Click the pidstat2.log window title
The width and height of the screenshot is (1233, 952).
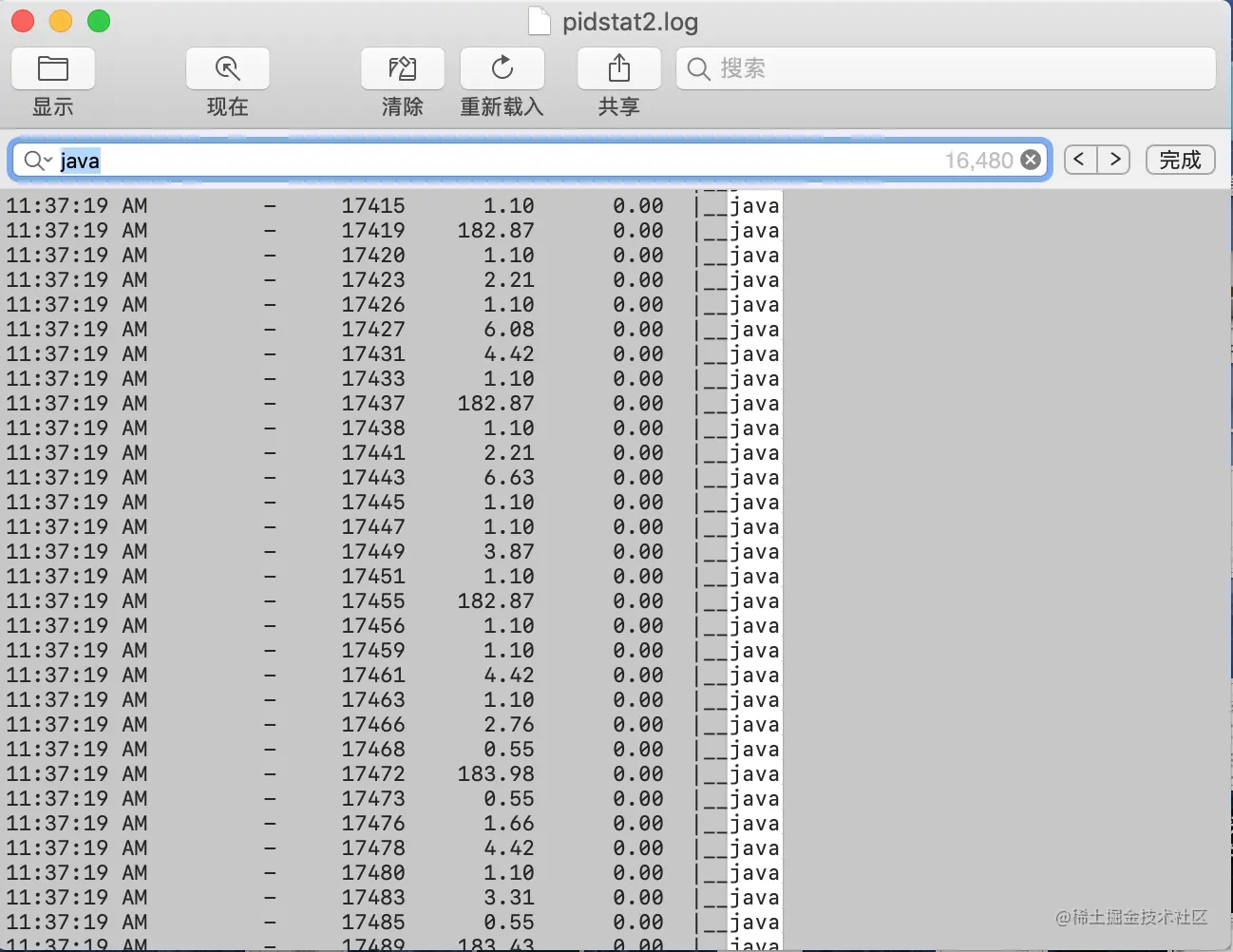click(631, 22)
